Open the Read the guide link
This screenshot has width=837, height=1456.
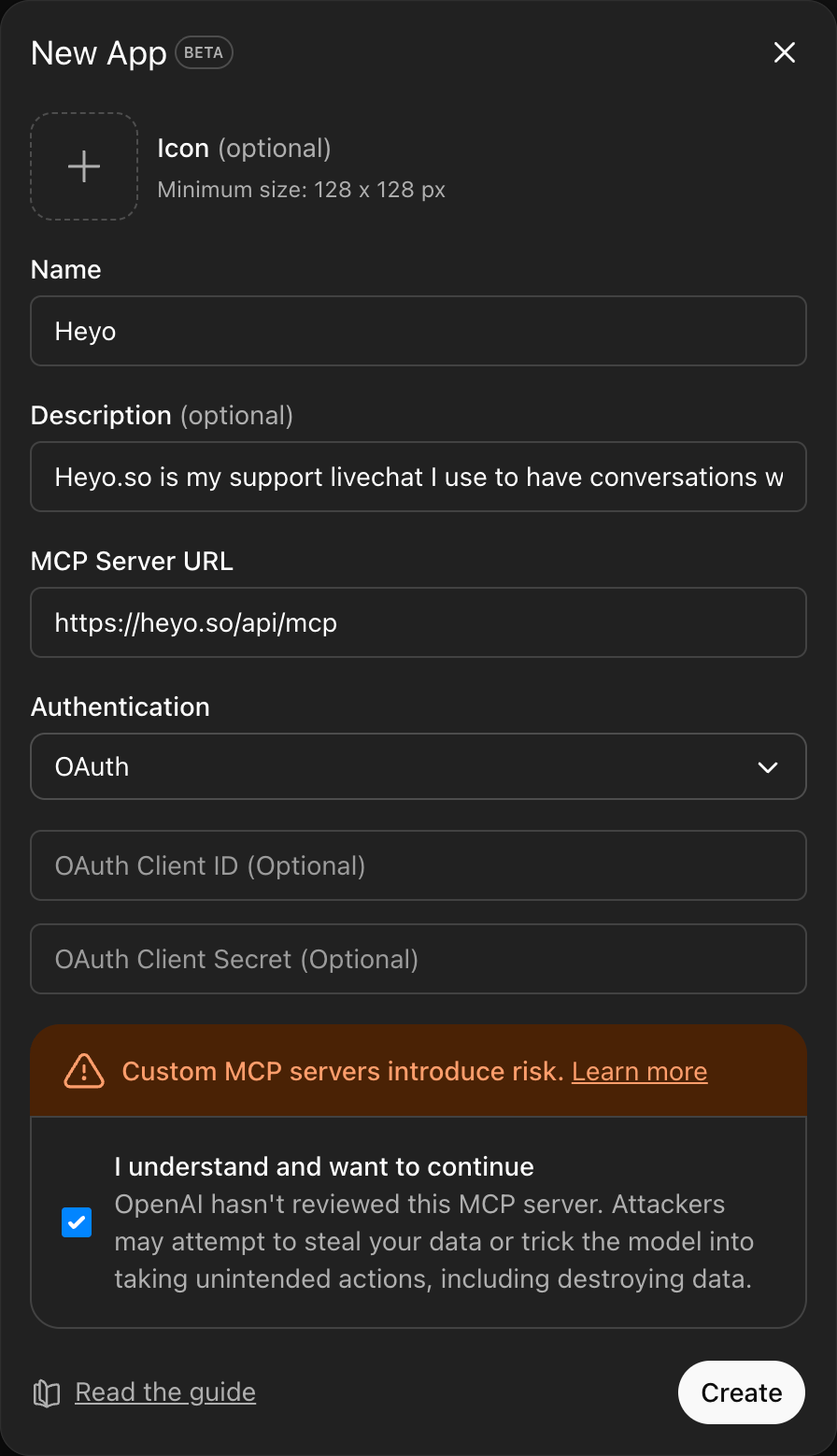[x=164, y=1392]
